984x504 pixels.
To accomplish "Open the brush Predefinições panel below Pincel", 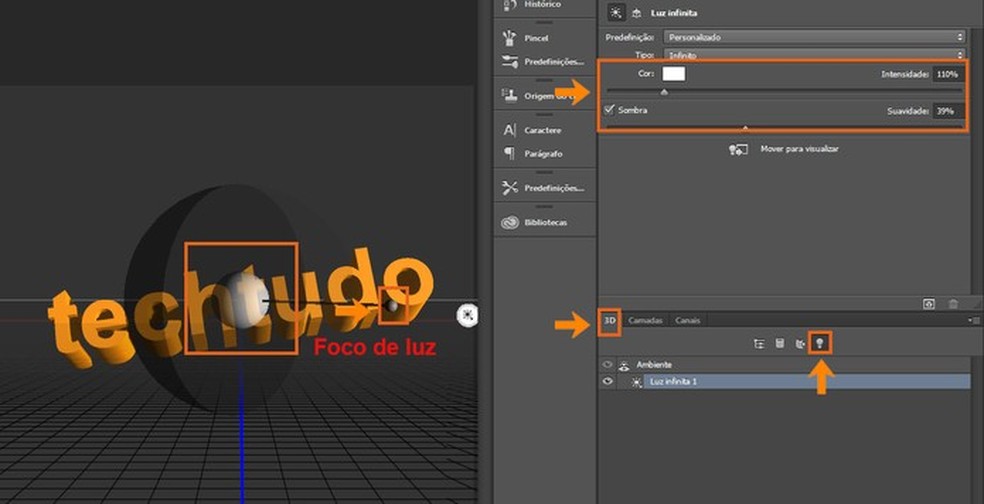I will tap(543, 62).
